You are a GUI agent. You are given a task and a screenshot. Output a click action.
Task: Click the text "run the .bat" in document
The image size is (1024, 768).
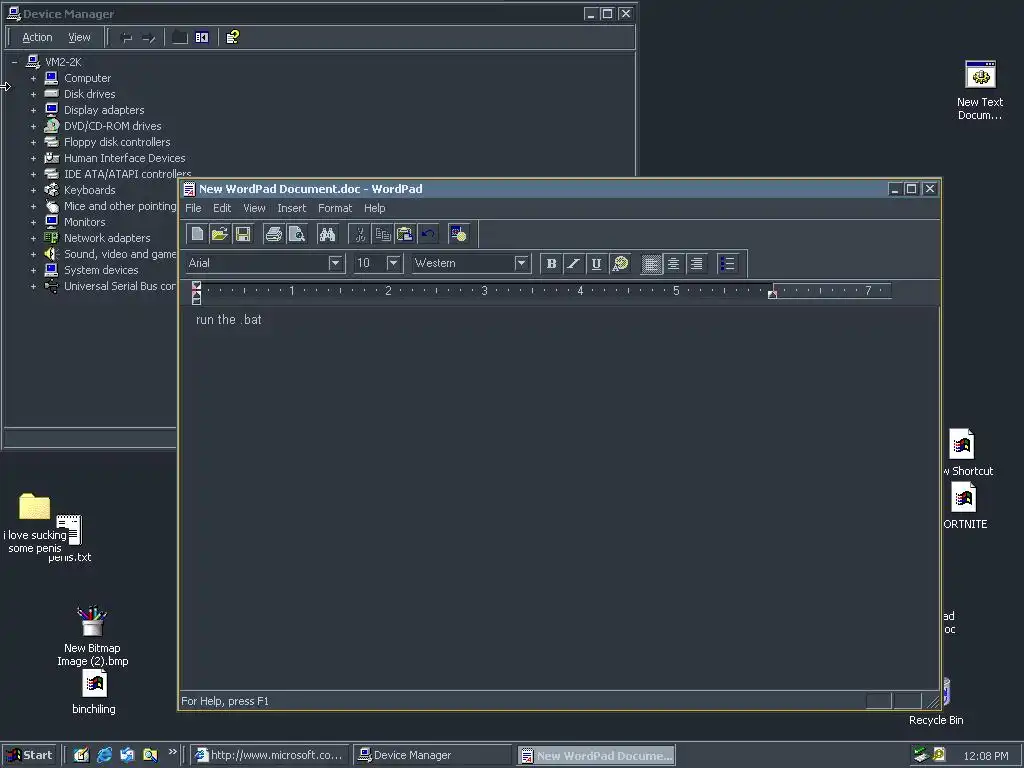[229, 319]
